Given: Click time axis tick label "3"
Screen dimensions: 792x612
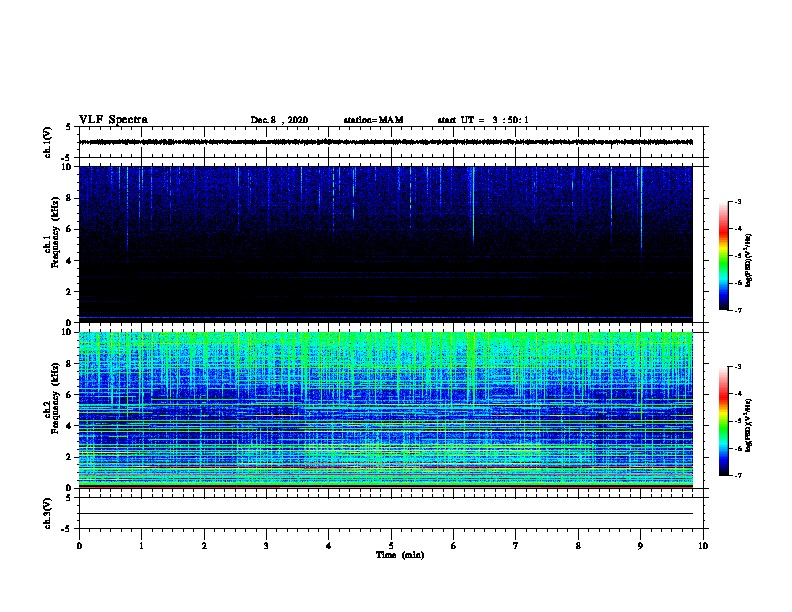Looking at the screenshot, I should (266, 546).
